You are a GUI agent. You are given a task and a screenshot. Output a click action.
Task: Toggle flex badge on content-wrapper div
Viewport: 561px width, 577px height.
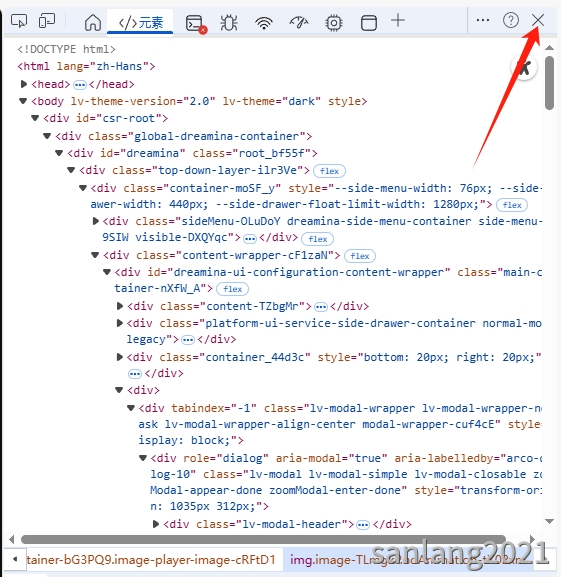(360, 256)
